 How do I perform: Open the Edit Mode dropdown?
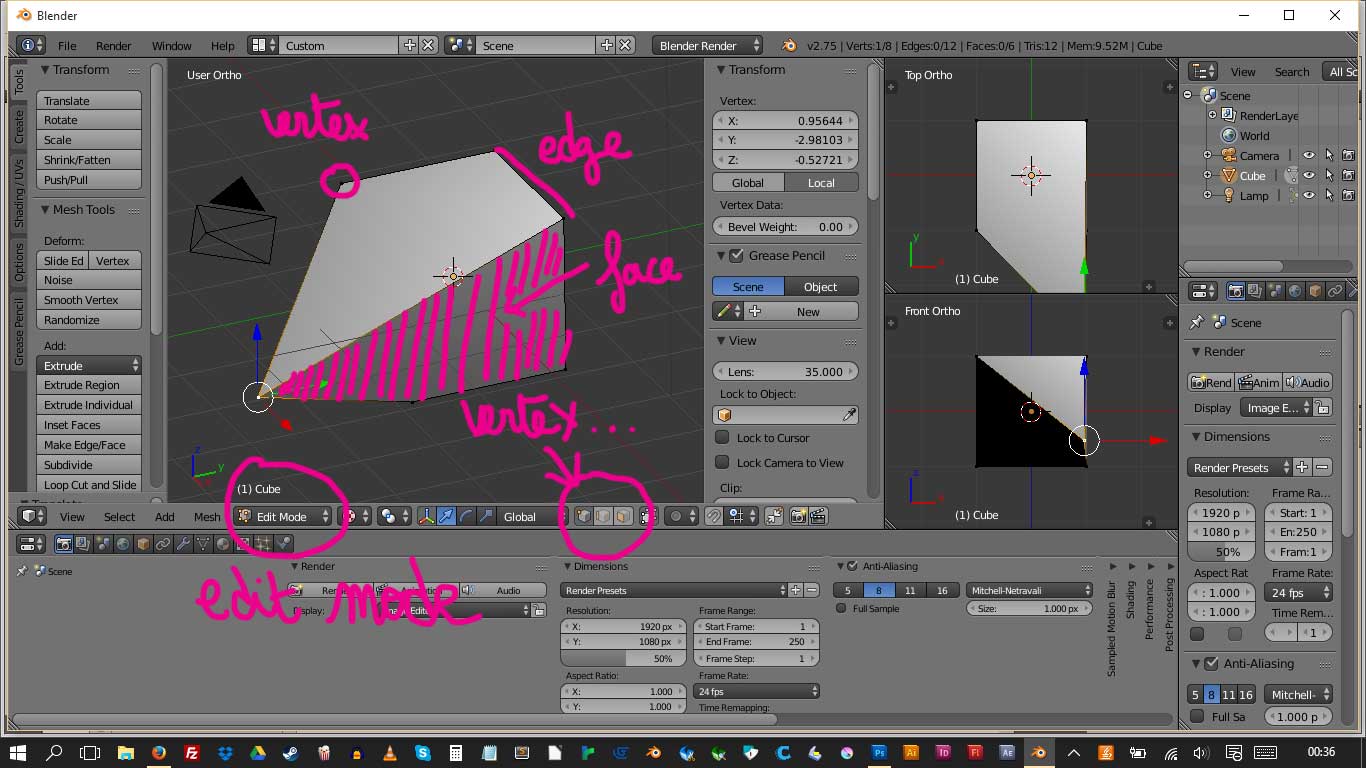point(284,517)
